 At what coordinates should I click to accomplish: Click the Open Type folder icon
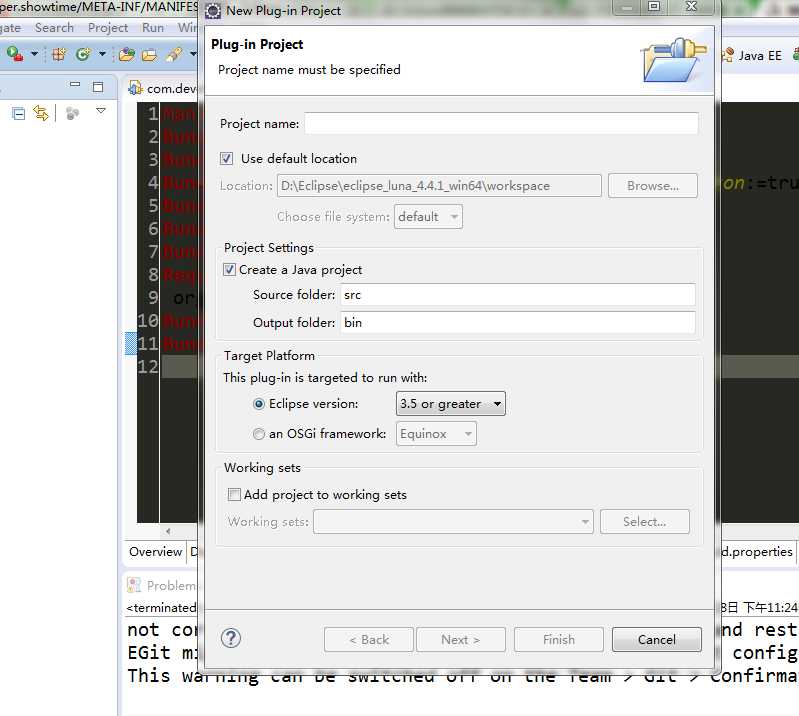pyautogui.click(x=127, y=54)
